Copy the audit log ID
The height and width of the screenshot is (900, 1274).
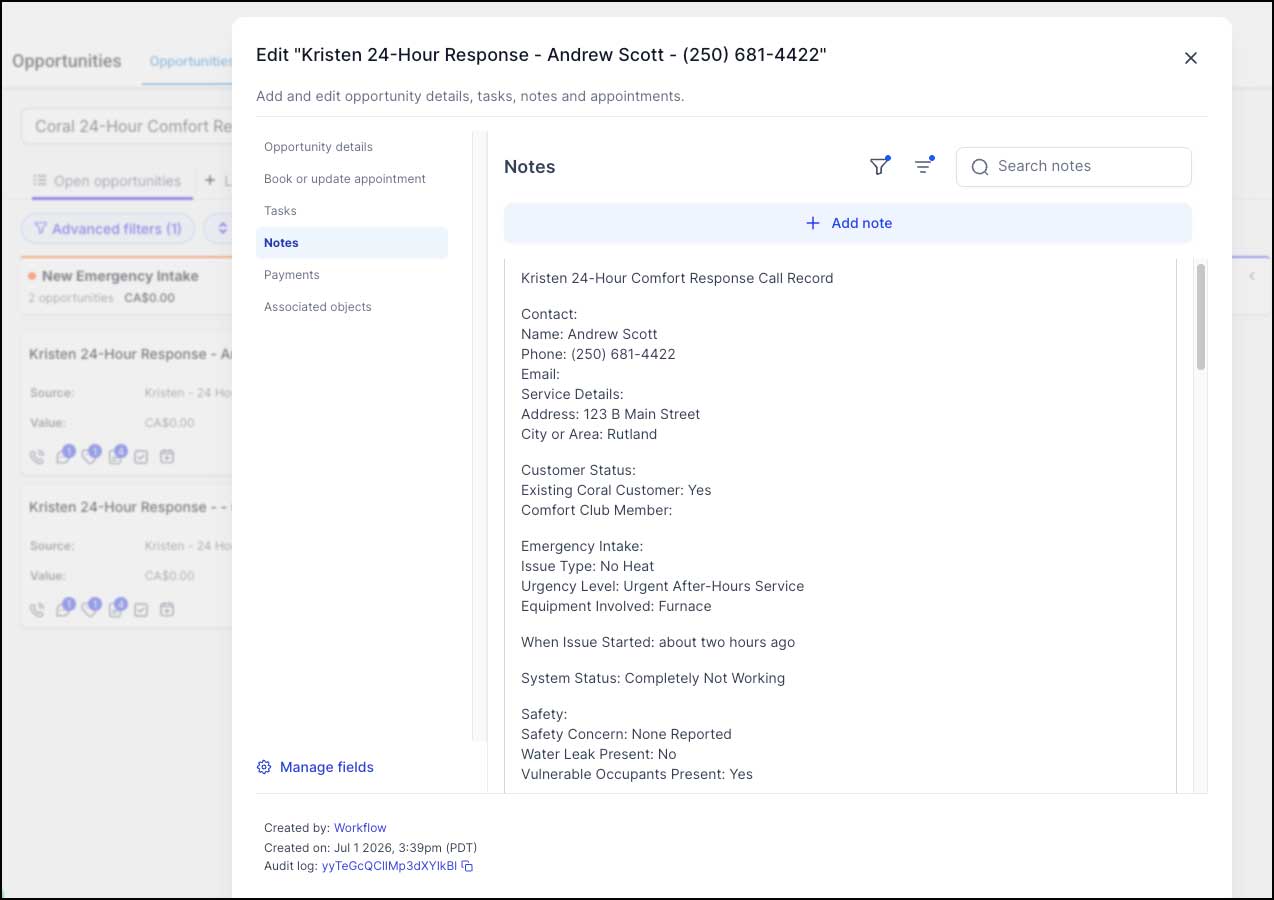pos(467,866)
